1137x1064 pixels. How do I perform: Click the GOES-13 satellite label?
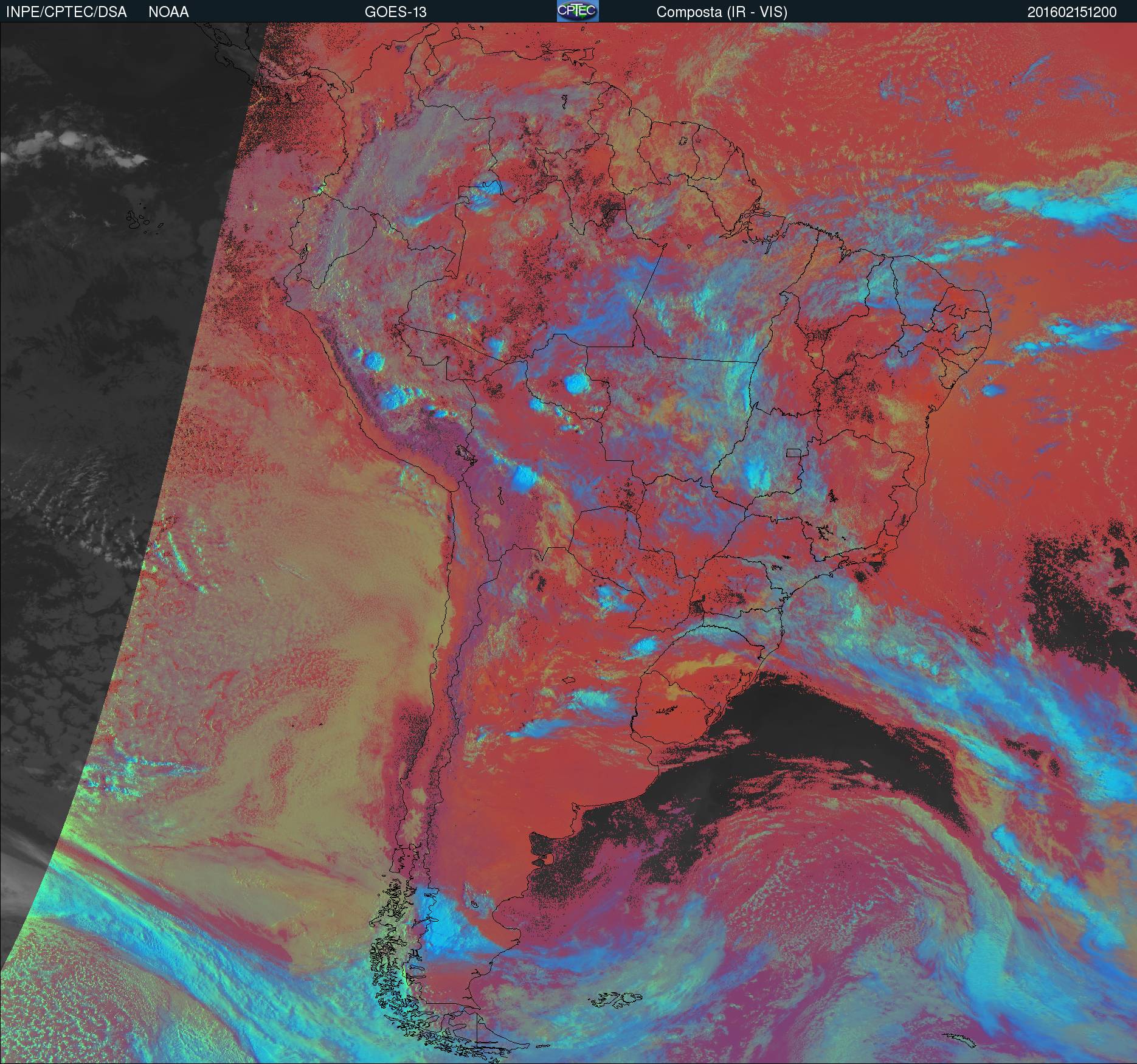tap(395, 12)
